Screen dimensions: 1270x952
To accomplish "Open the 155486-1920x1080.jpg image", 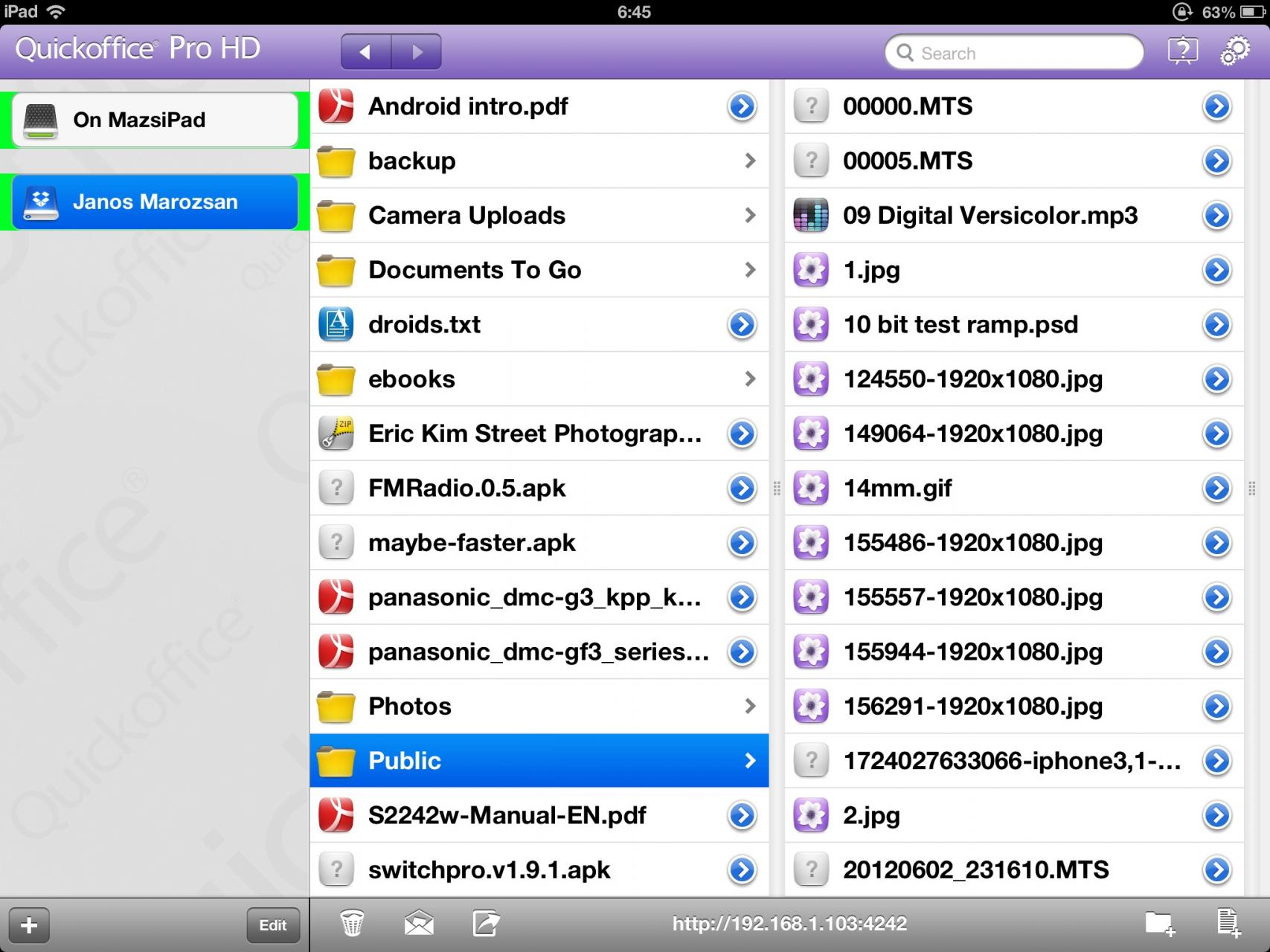I will 1014,543.
